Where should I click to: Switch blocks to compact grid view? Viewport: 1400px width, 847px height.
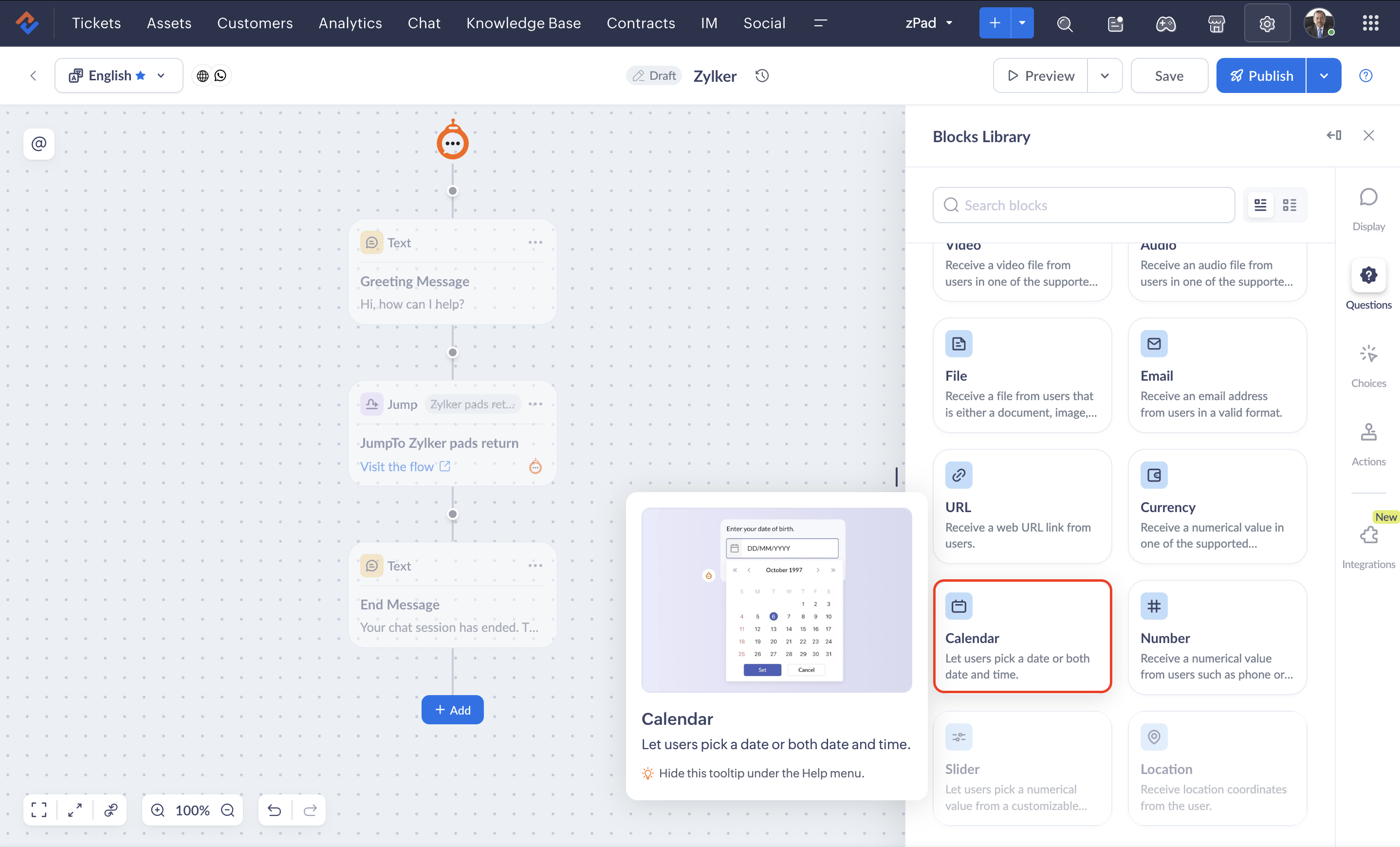[x=1289, y=205]
